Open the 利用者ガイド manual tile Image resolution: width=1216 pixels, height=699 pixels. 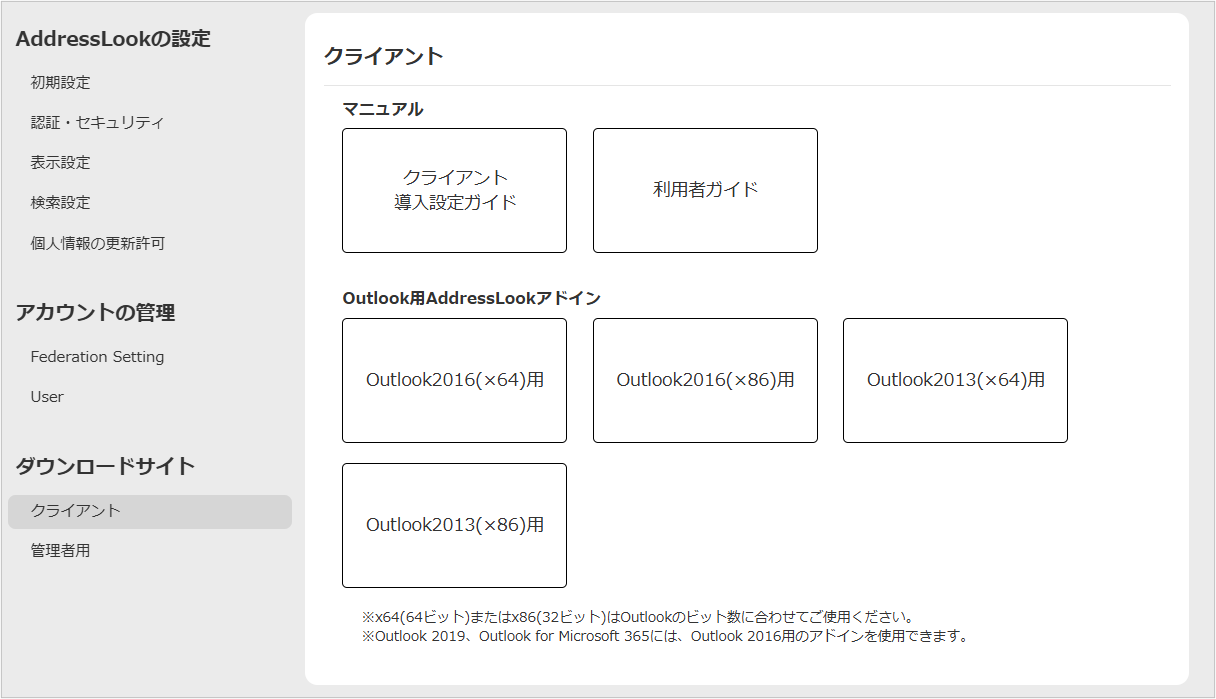pos(705,190)
